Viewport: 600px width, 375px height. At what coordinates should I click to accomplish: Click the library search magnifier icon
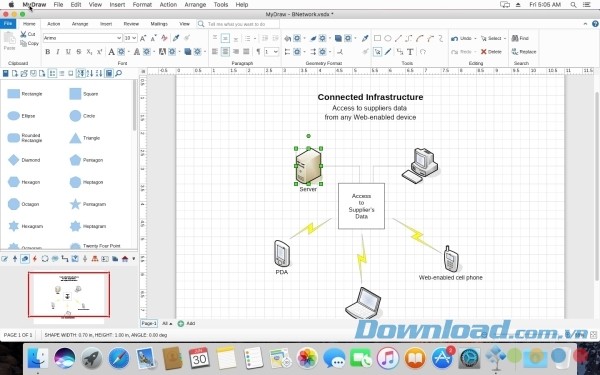click(x=119, y=73)
